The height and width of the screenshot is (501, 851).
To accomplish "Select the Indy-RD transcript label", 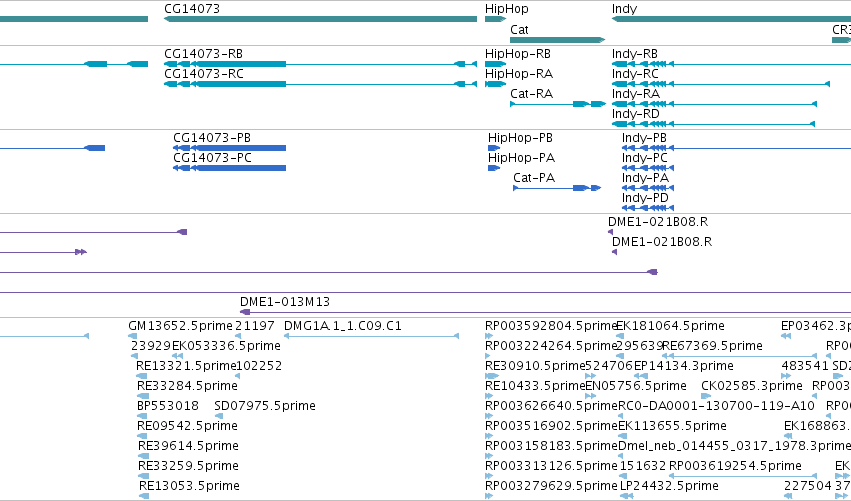I will (x=636, y=114).
